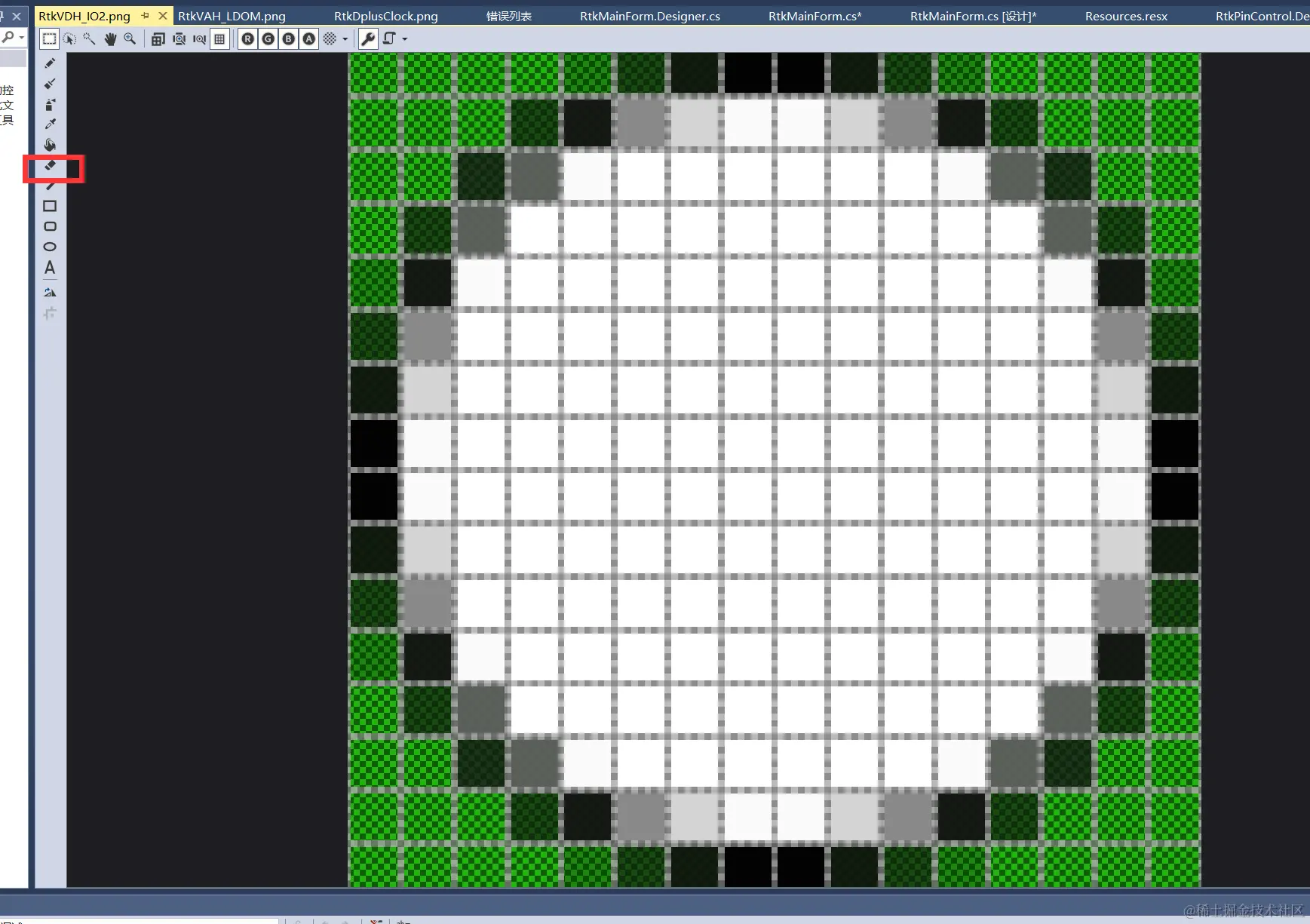The height and width of the screenshot is (924, 1310).
Task: Click the stacked-windows icon beside the grid toggle
Action: (x=158, y=39)
